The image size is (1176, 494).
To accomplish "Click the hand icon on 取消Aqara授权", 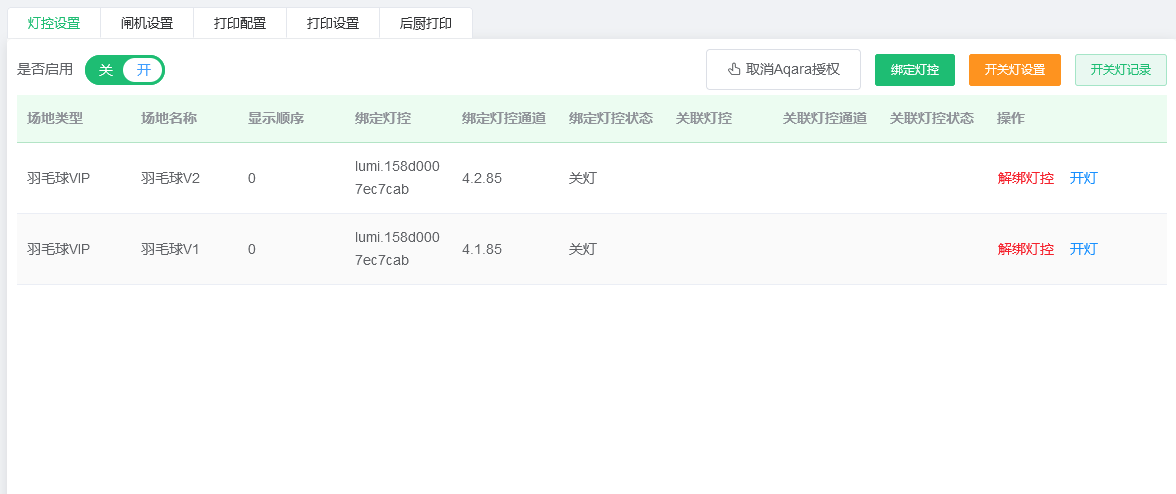I will pyautogui.click(x=734, y=69).
